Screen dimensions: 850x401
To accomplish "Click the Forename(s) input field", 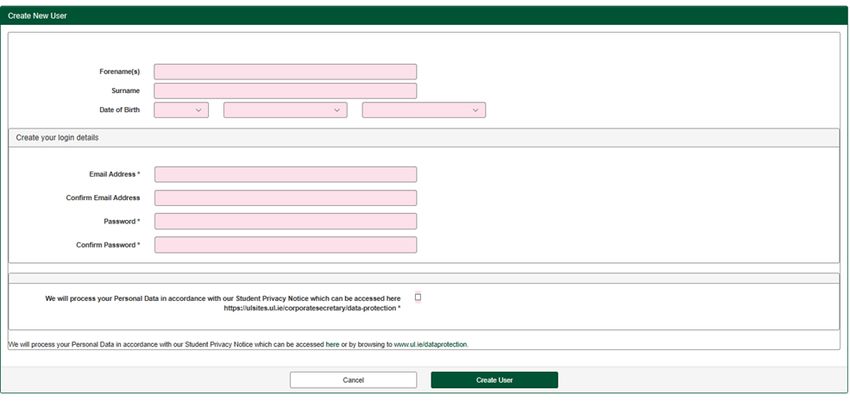I will (x=285, y=72).
